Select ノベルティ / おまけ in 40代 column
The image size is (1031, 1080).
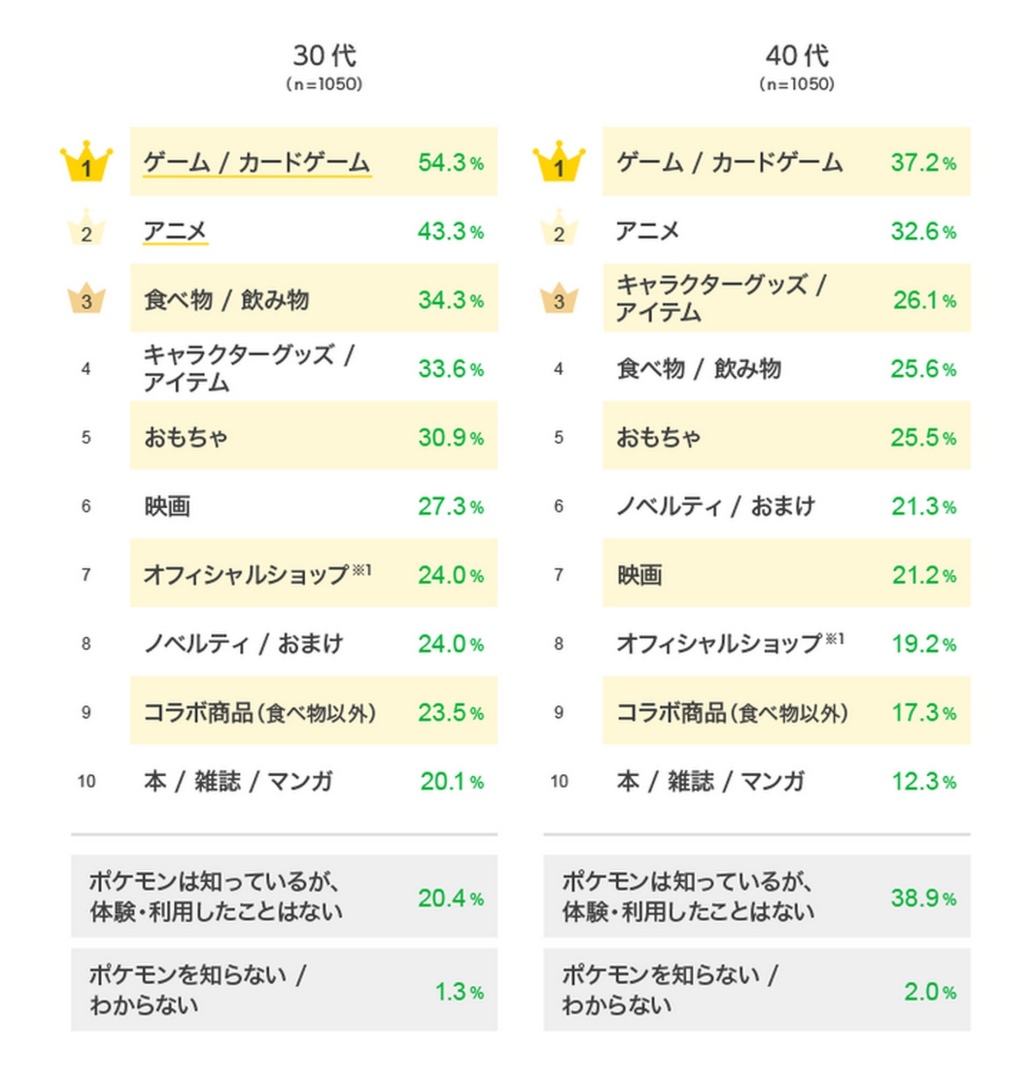[715, 507]
